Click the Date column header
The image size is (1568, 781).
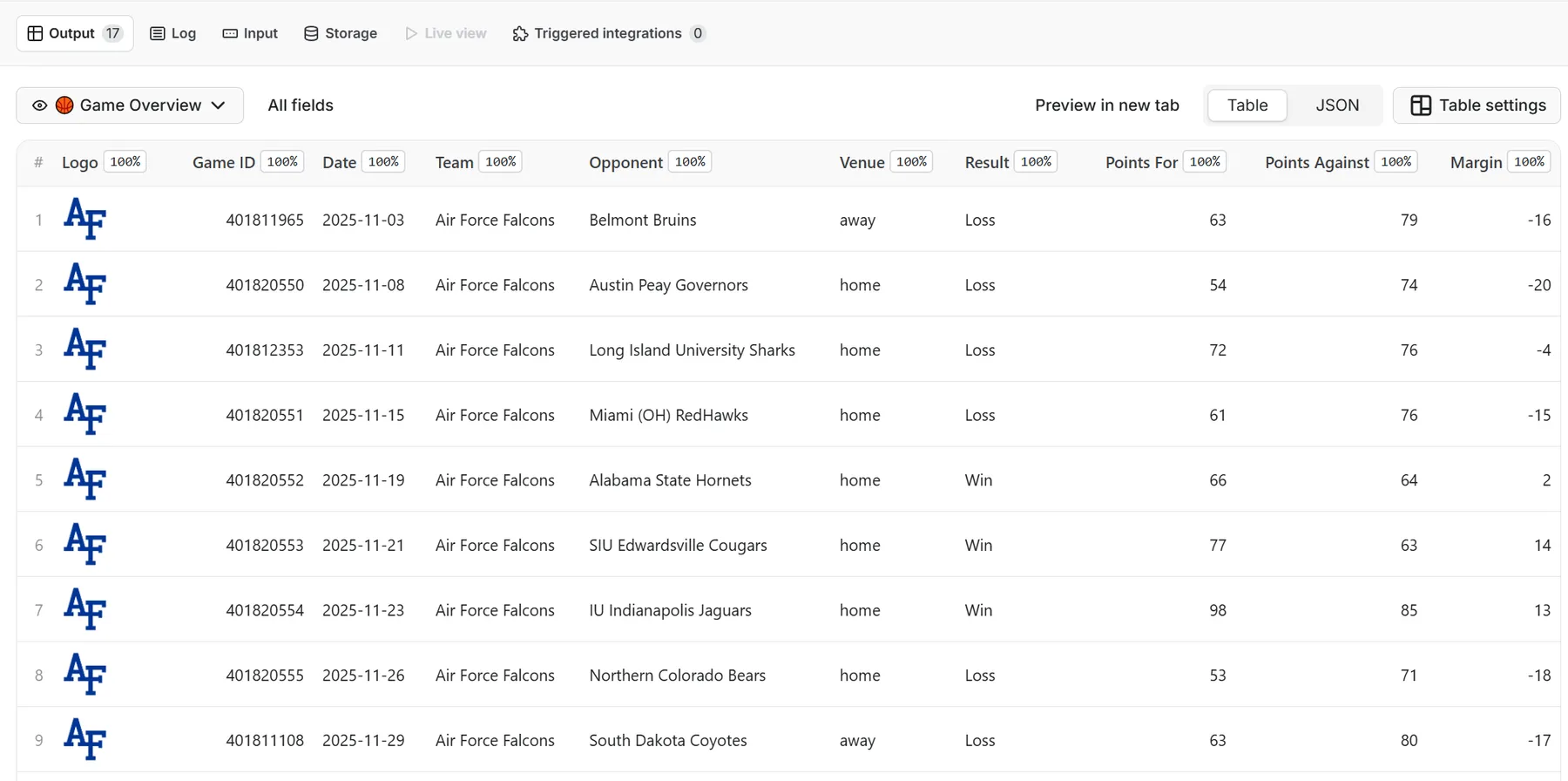[x=339, y=163]
